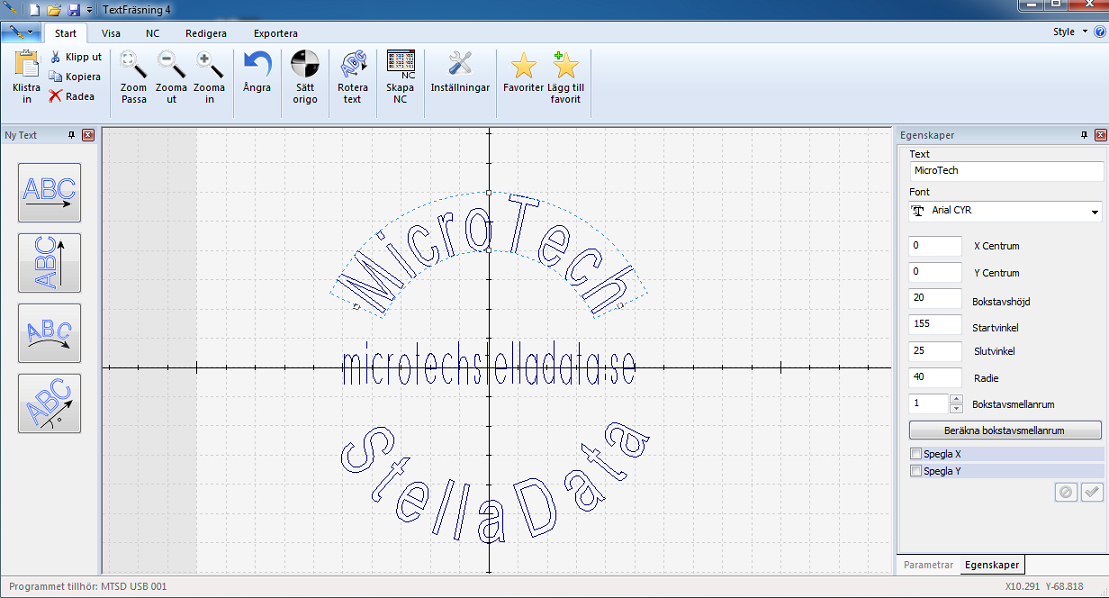Screen dimensions: 1109x598
Task: Close the Ny Text panel
Action: pos(88,135)
